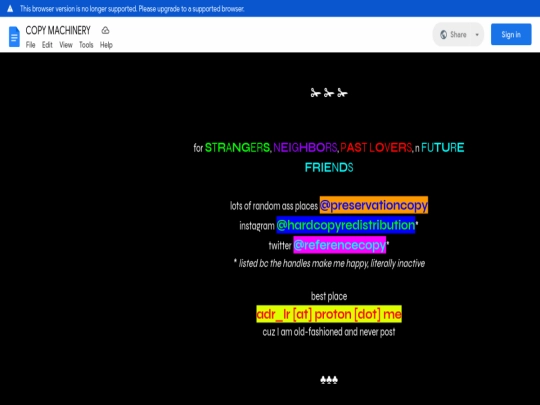Click the @preservationcopy handle

[374, 205]
